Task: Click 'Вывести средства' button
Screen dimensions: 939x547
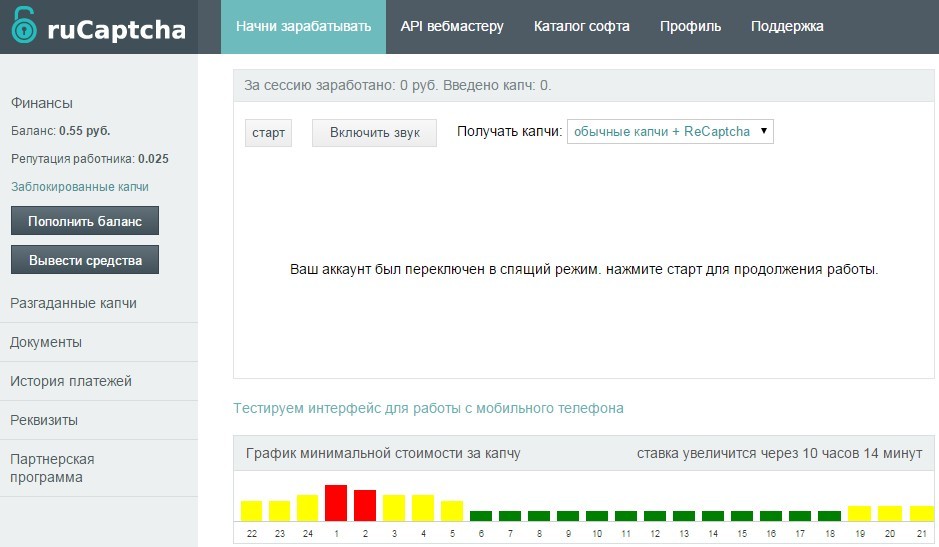Action: pyautogui.click(x=85, y=260)
